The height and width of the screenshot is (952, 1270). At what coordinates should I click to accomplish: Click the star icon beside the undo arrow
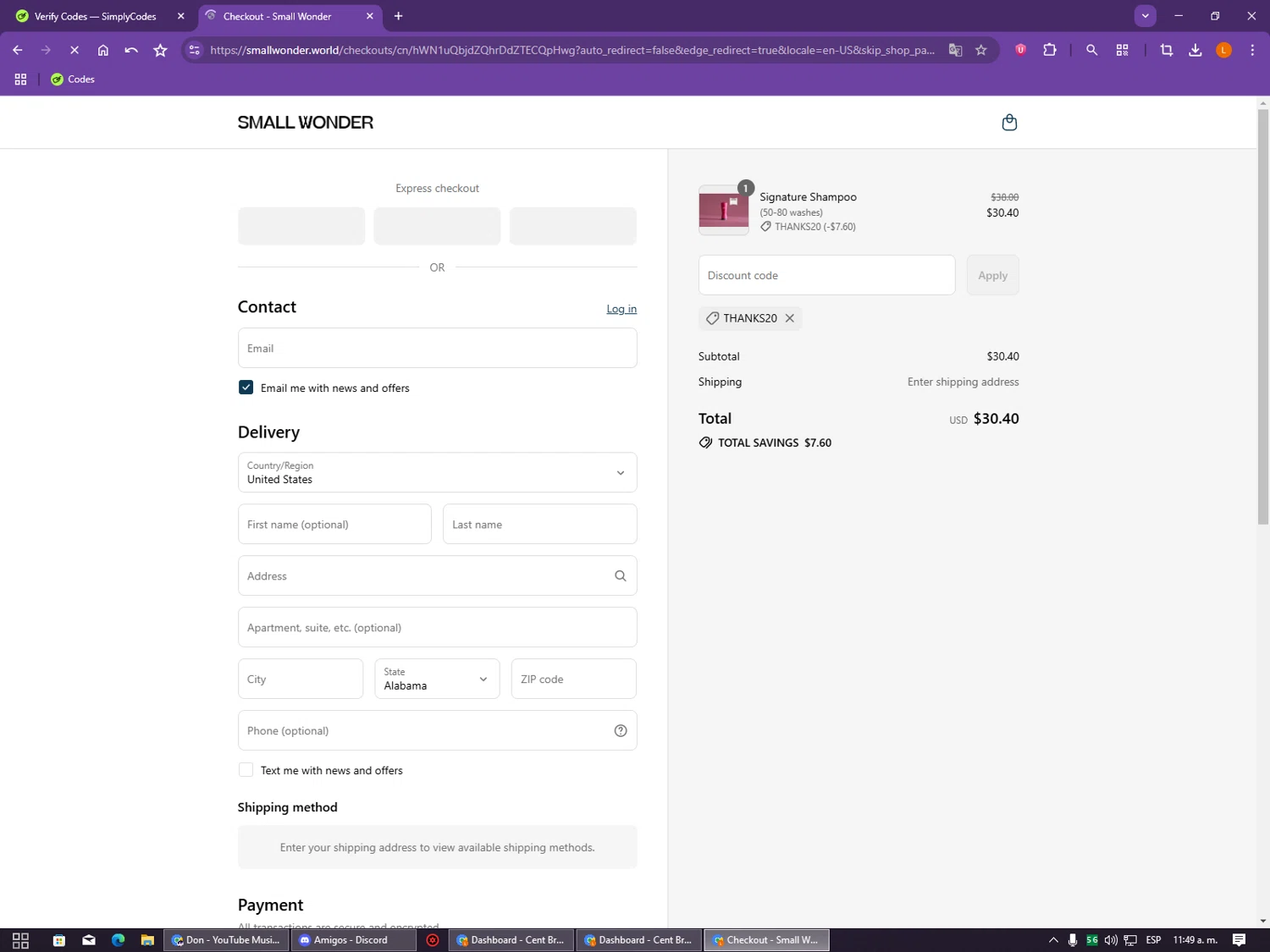pos(160,50)
